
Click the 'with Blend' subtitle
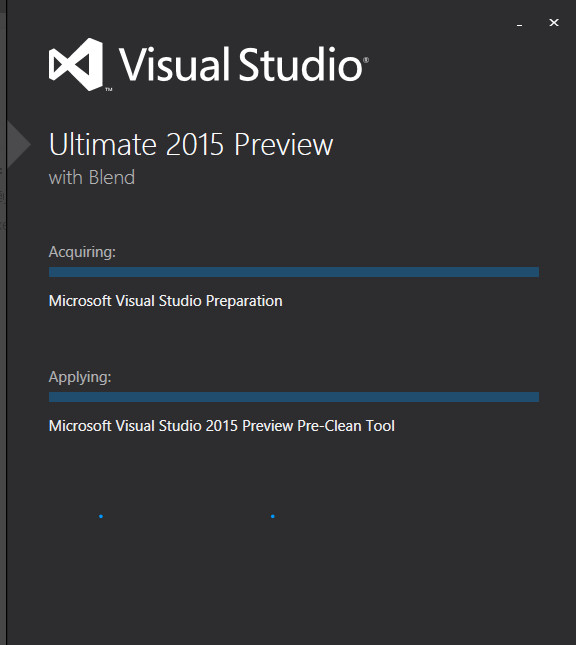point(92,178)
